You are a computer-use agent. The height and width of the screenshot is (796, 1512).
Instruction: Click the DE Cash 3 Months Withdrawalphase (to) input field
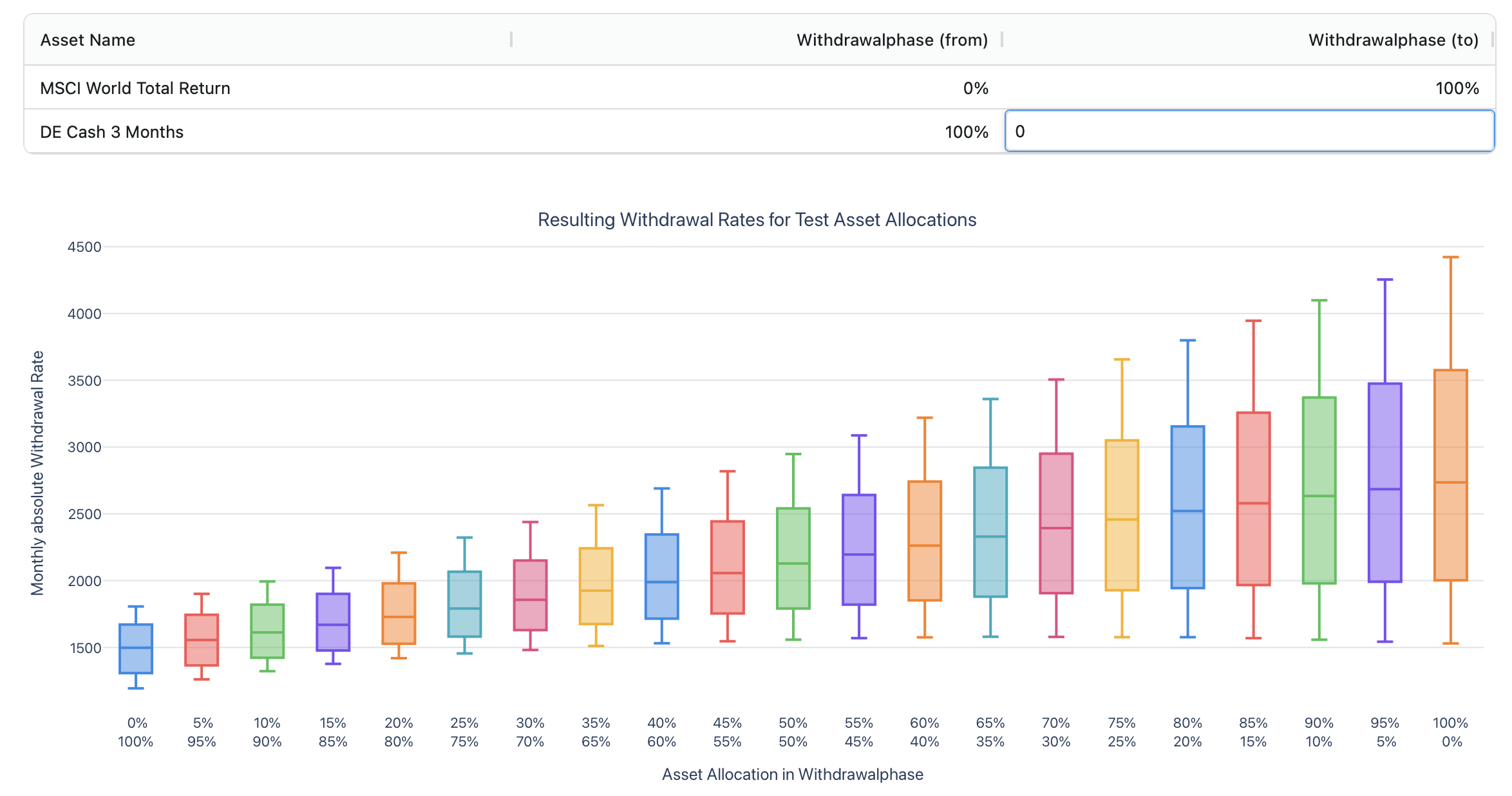pos(1249,131)
